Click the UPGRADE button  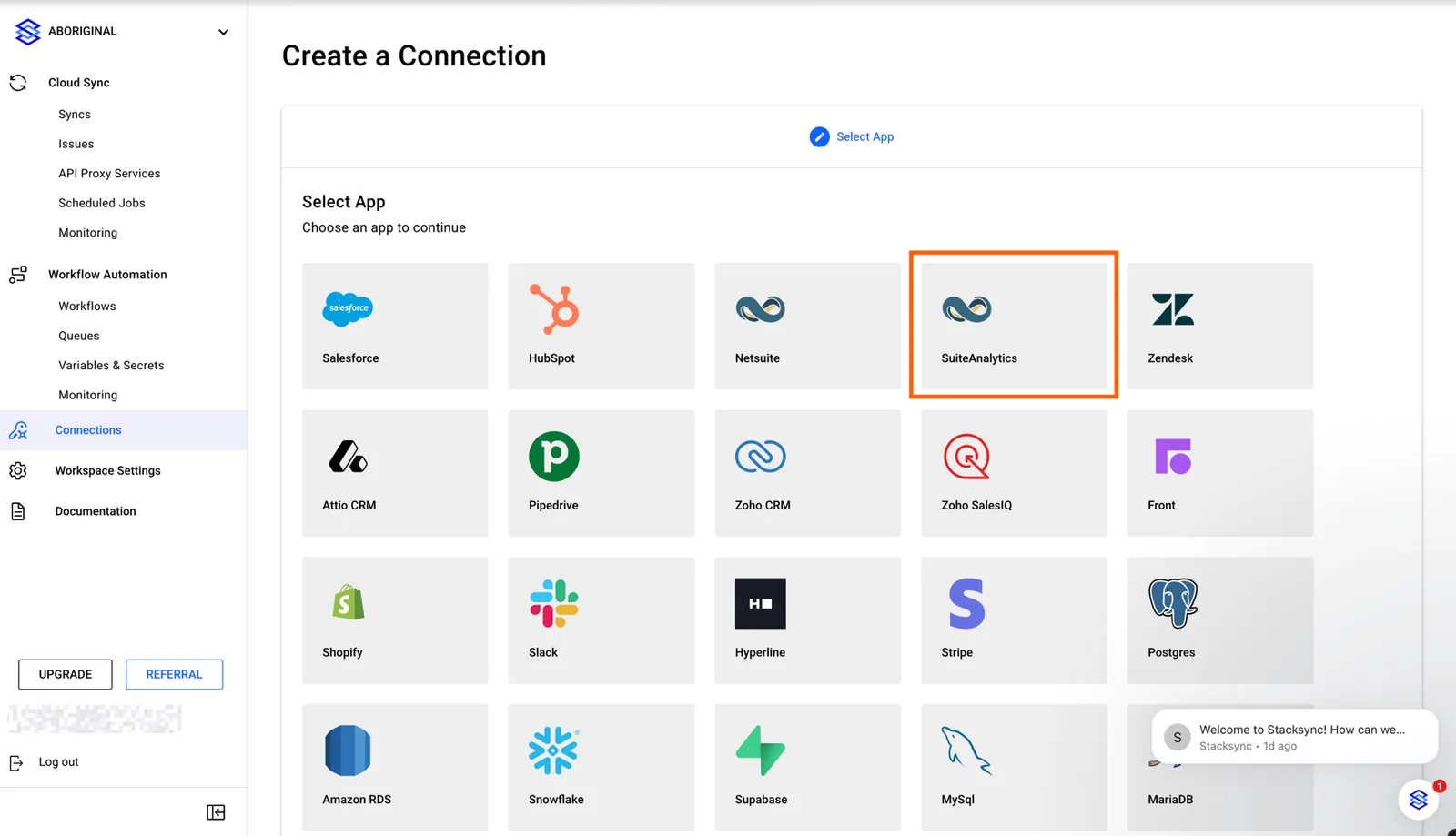[66, 674]
